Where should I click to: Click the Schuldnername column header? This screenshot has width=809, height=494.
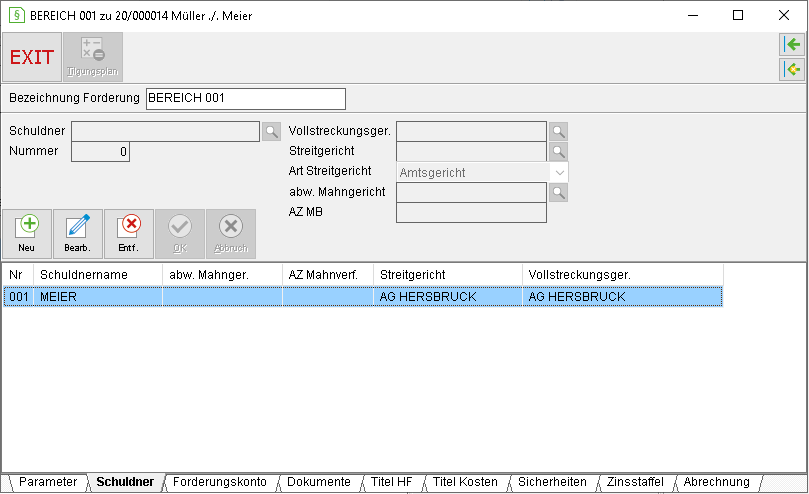pos(98,275)
